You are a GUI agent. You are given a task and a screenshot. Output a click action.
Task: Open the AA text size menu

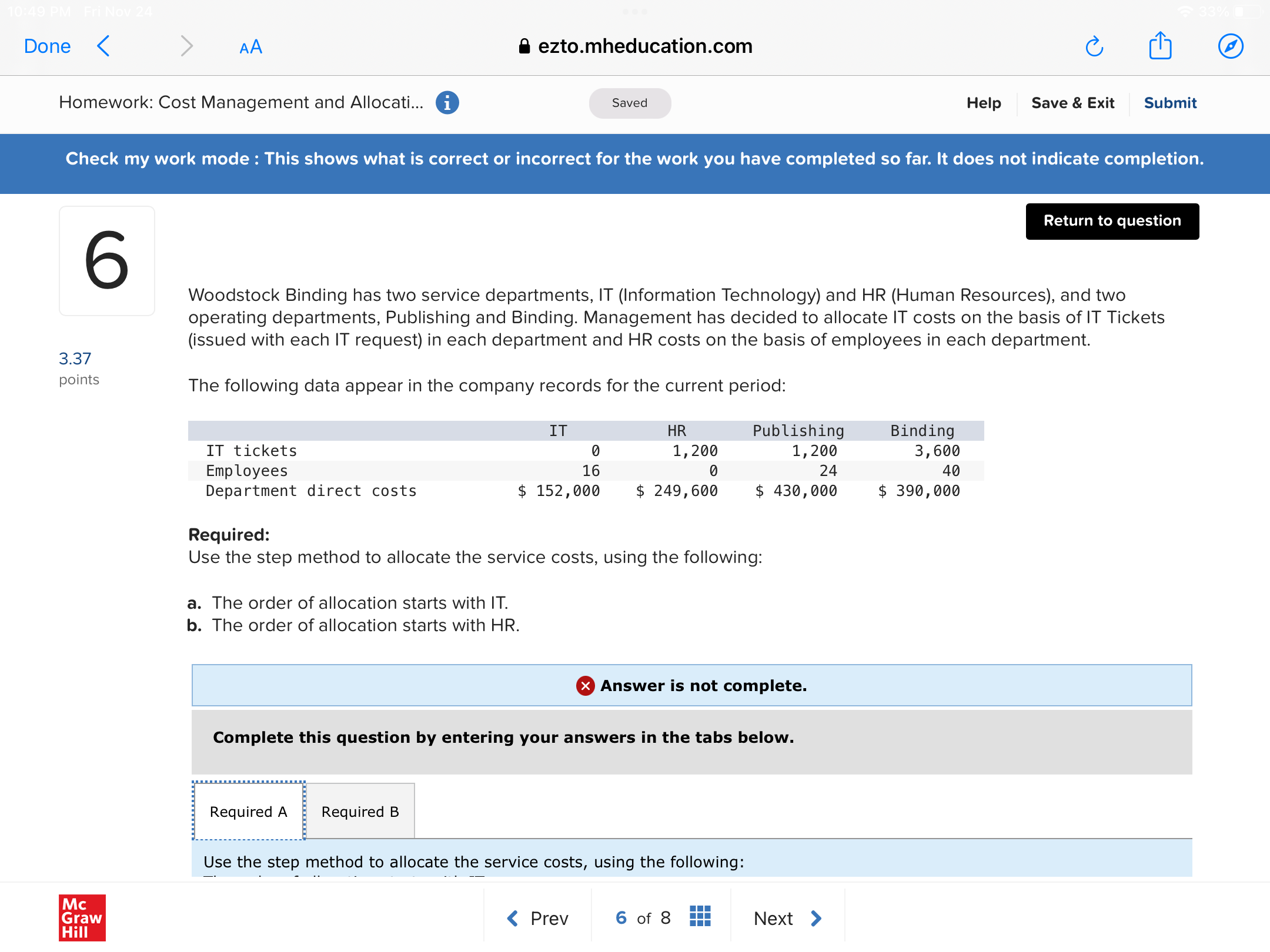coord(250,47)
